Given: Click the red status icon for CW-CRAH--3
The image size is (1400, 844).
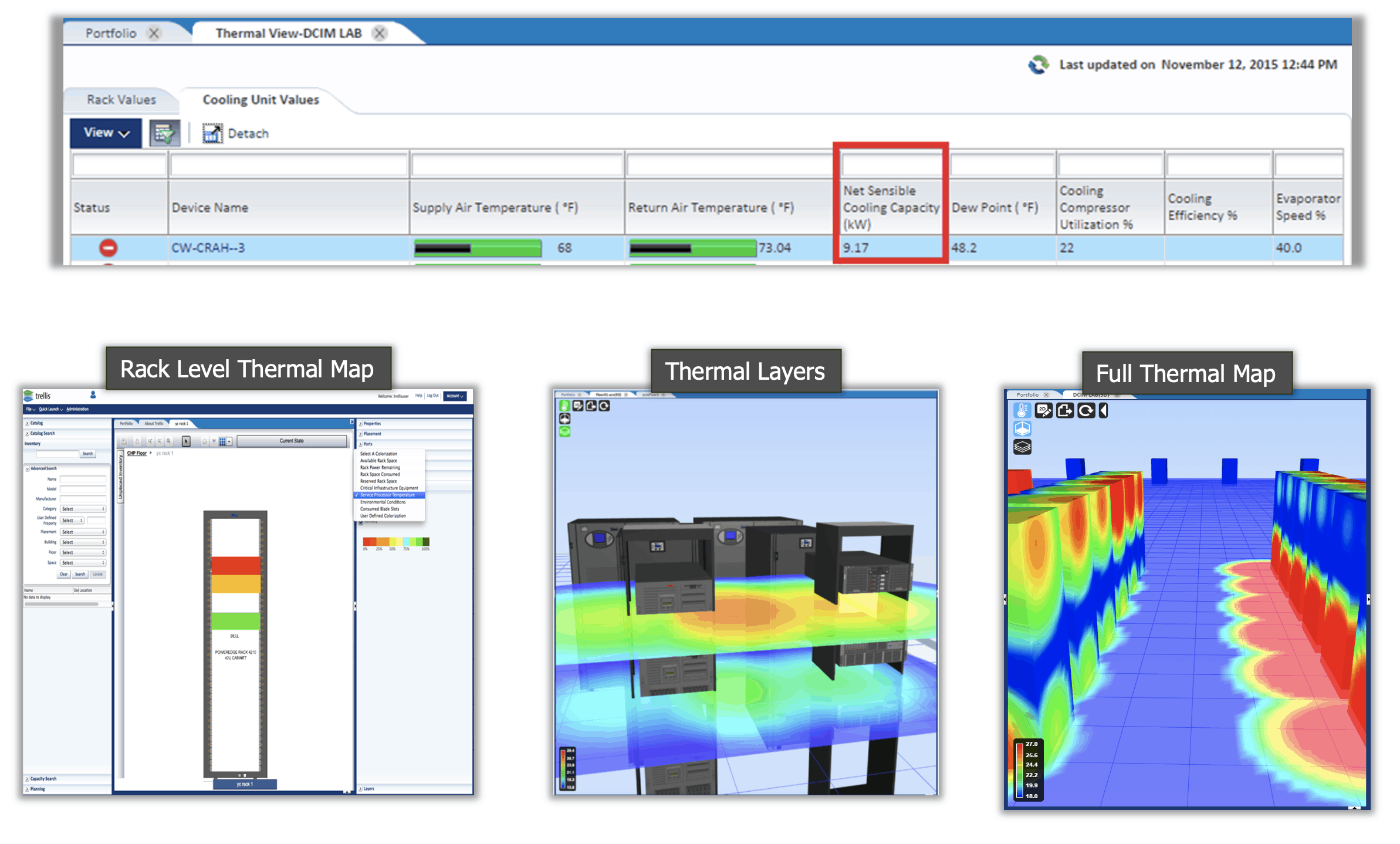Looking at the screenshot, I should [x=108, y=248].
